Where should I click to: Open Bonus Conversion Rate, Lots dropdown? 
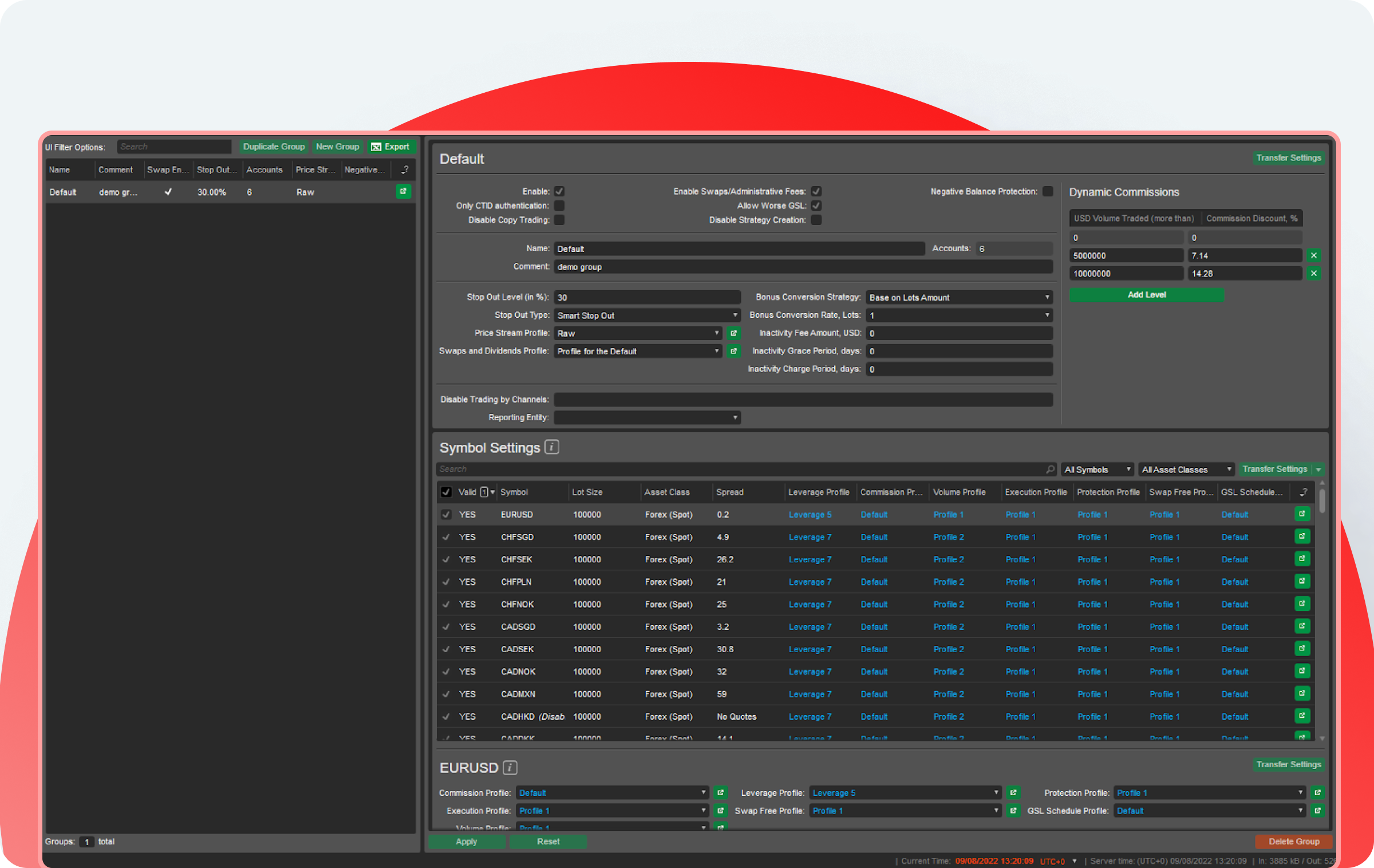tap(960, 315)
